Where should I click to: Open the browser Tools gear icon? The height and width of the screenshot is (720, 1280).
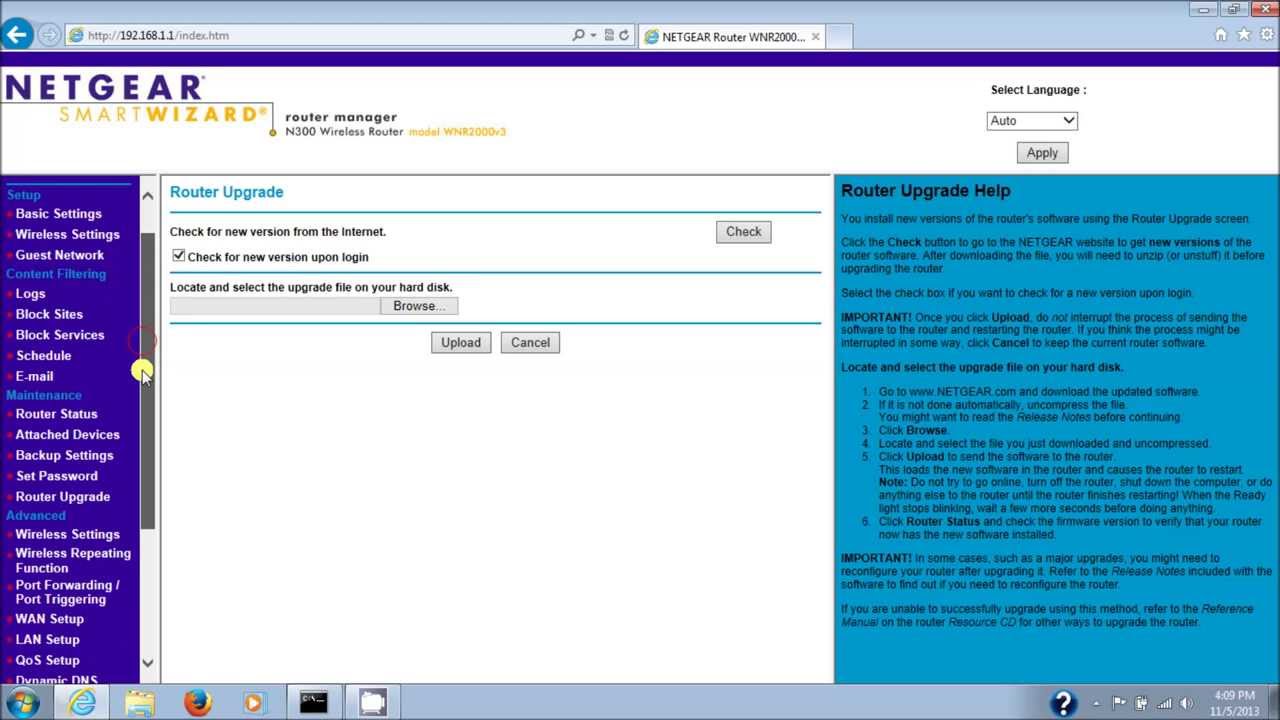1265,35
